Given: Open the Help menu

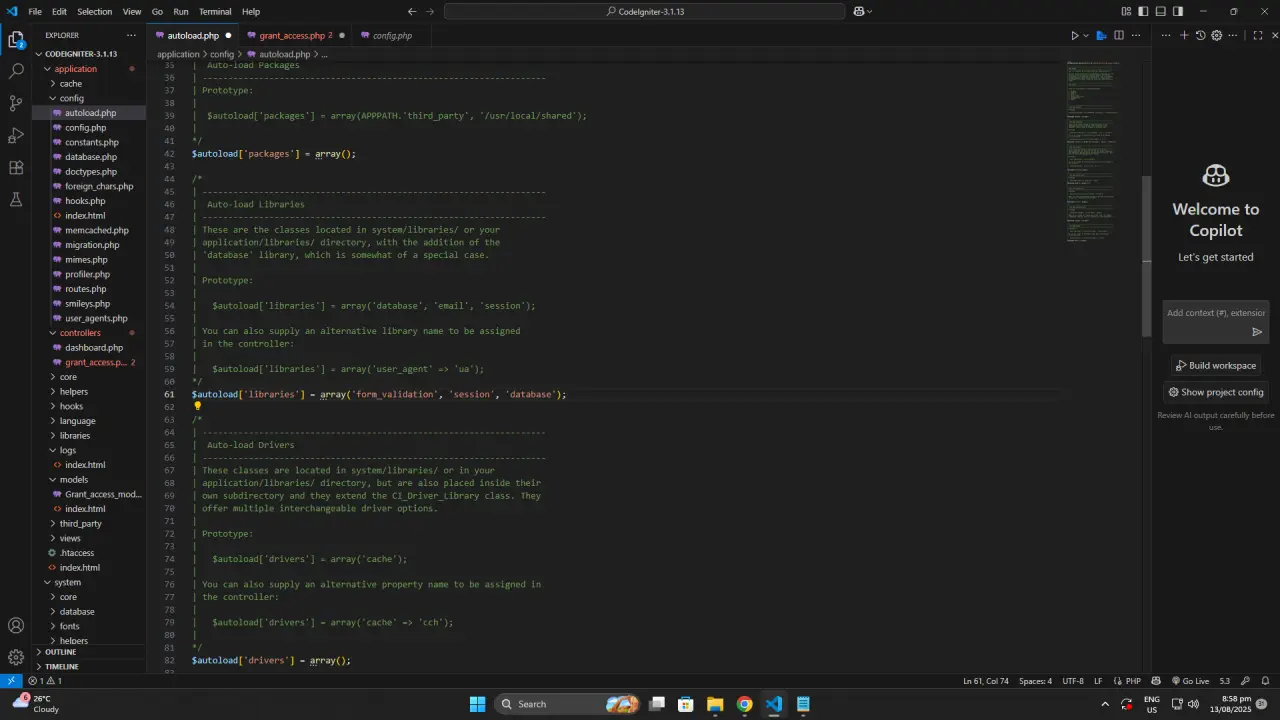Looking at the screenshot, I should [251, 11].
